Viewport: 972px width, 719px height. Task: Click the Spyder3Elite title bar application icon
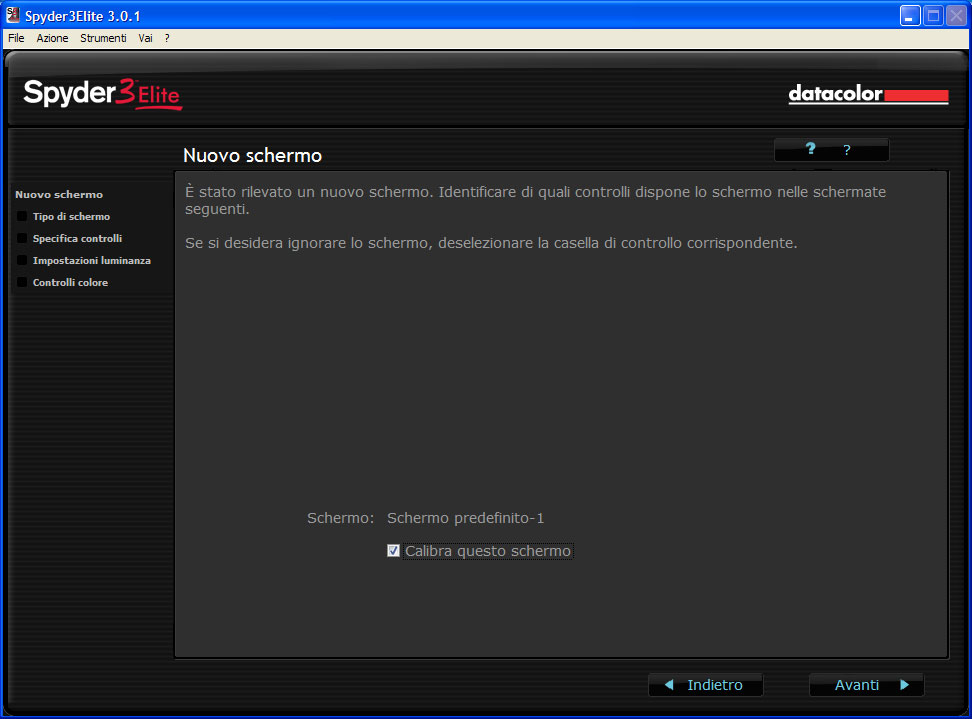pos(12,15)
